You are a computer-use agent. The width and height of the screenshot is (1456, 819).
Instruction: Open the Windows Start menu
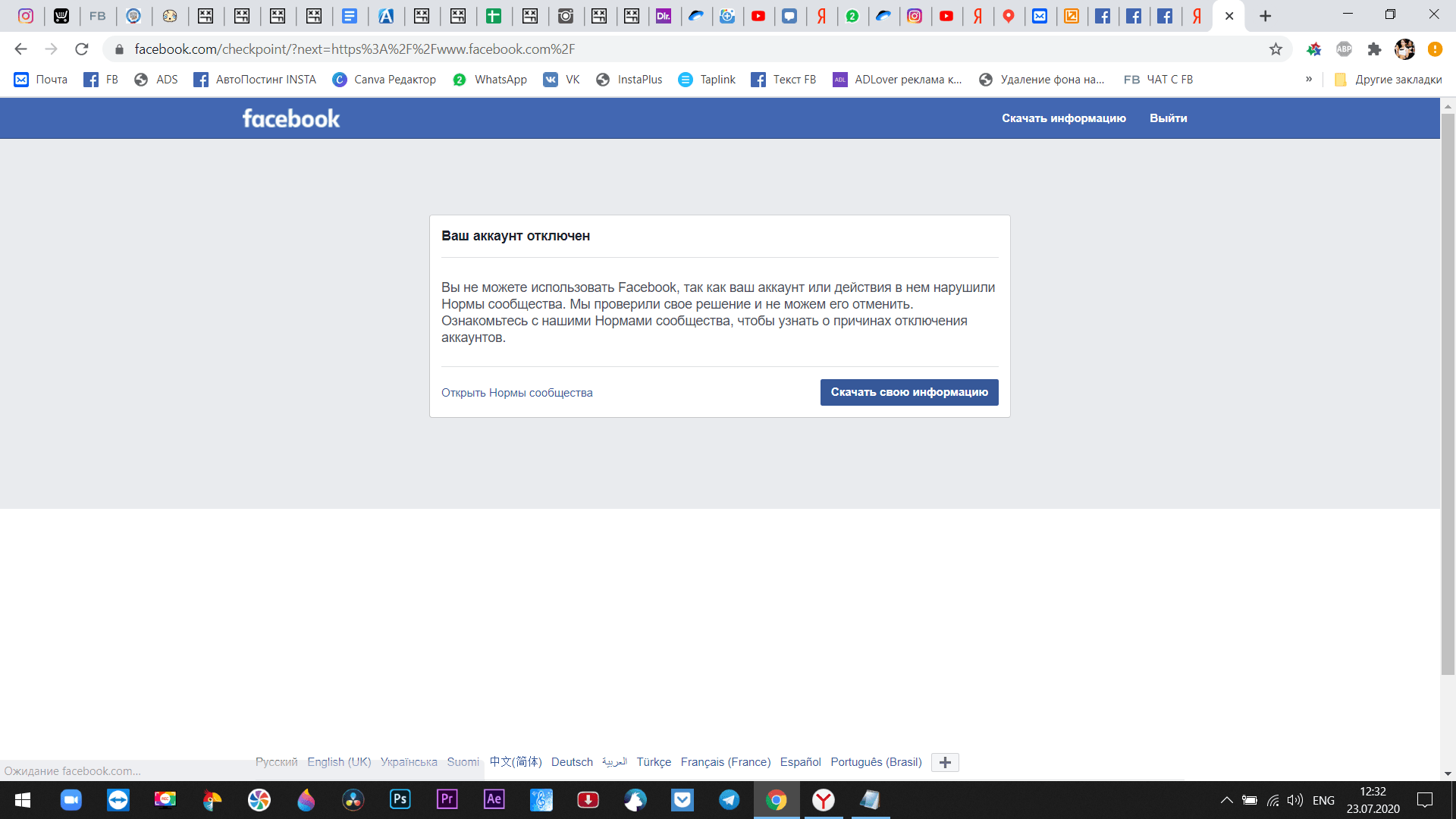coord(23,800)
